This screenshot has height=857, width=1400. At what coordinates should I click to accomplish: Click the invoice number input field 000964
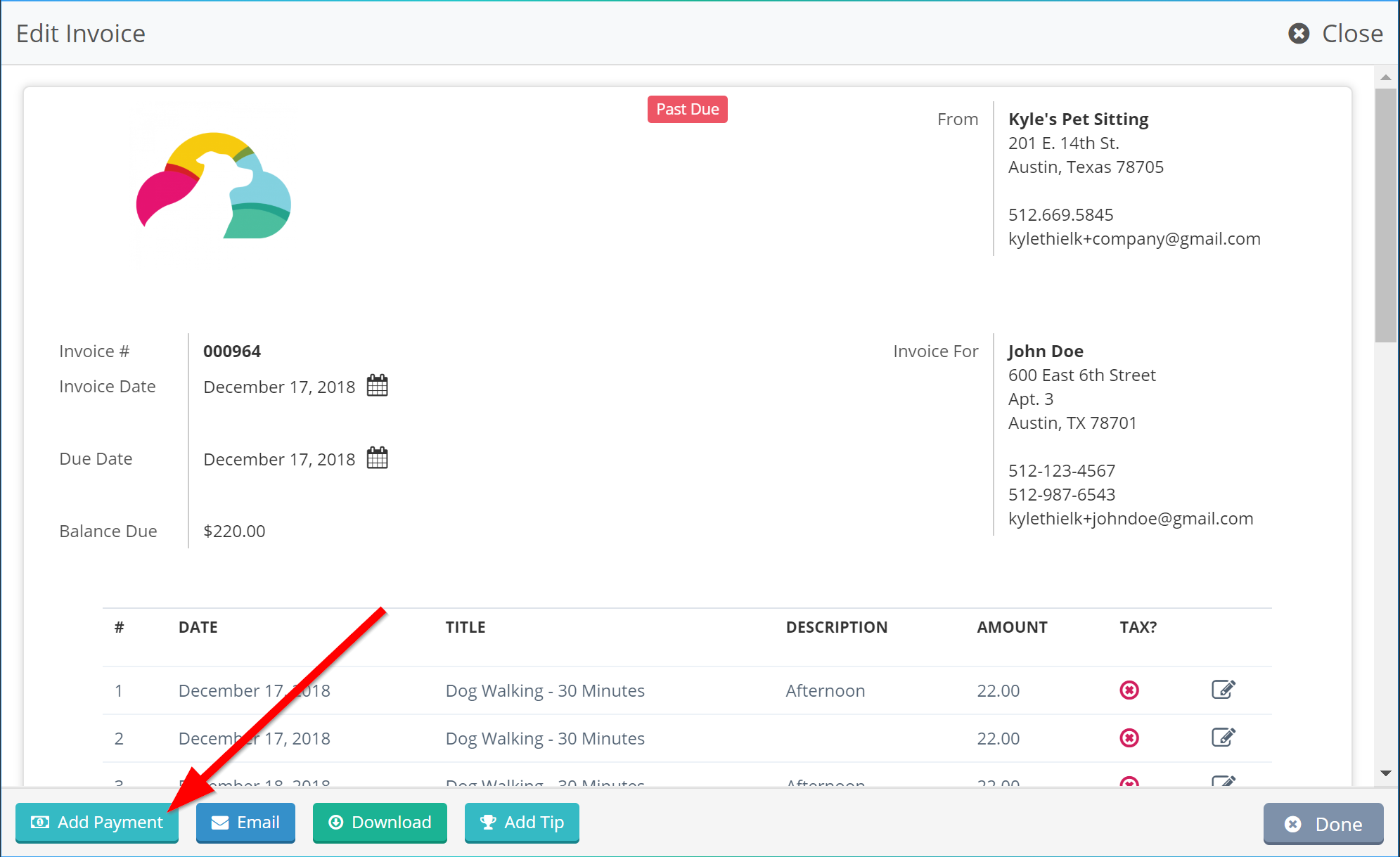234,350
